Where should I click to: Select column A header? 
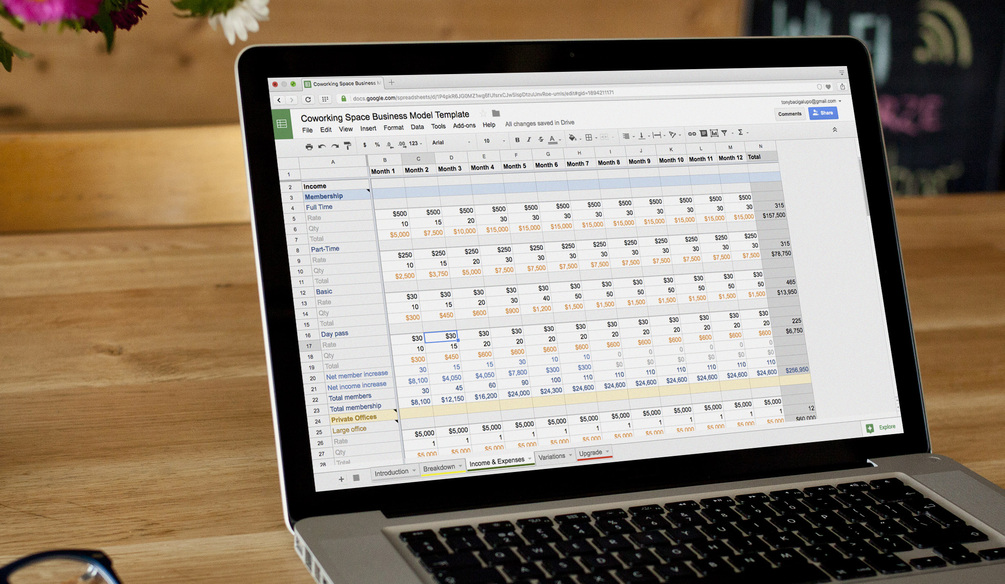[x=333, y=162]
